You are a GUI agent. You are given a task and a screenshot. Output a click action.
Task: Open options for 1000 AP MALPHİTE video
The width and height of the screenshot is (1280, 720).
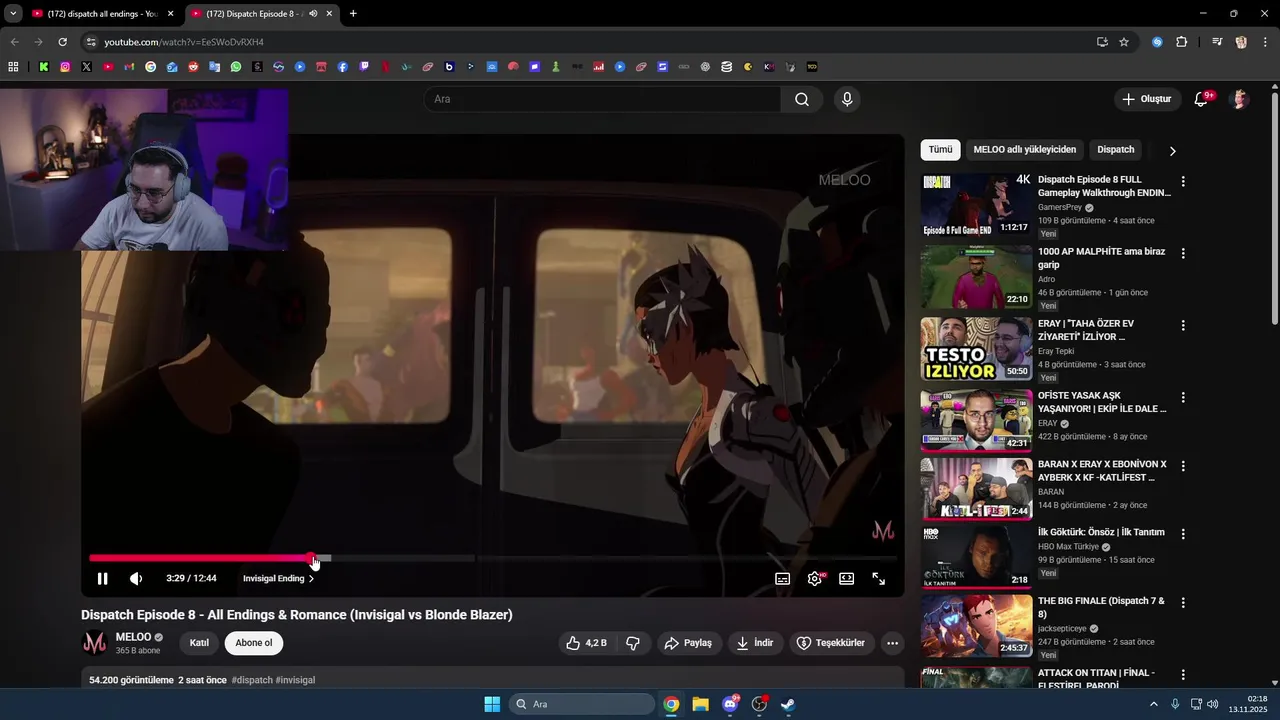coord(1183,254)
